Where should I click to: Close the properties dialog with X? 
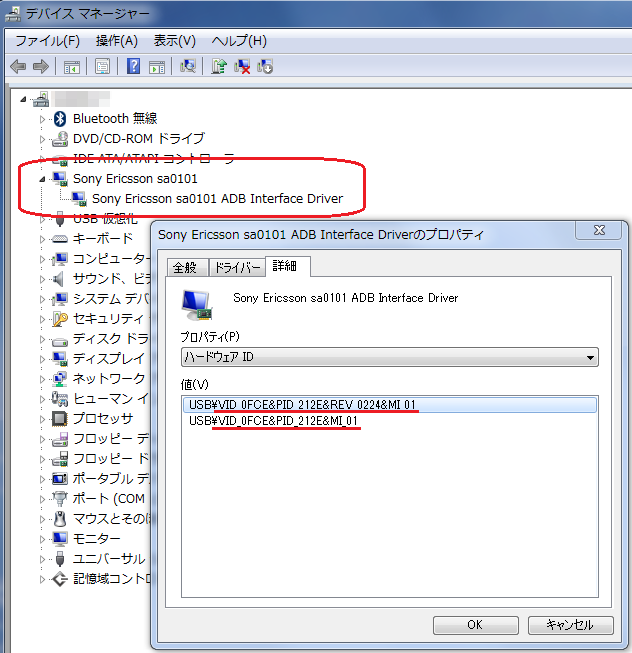[600, 230]
